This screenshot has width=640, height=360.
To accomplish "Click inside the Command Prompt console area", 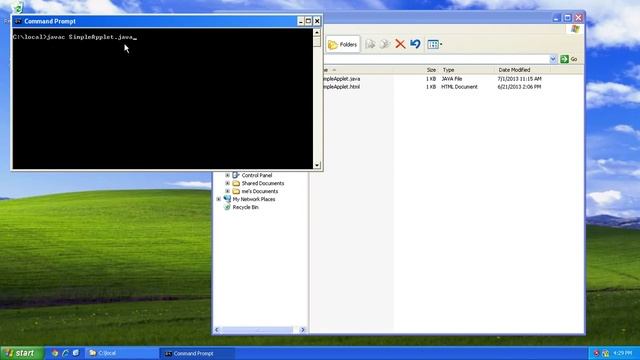I will pos(163,98).
